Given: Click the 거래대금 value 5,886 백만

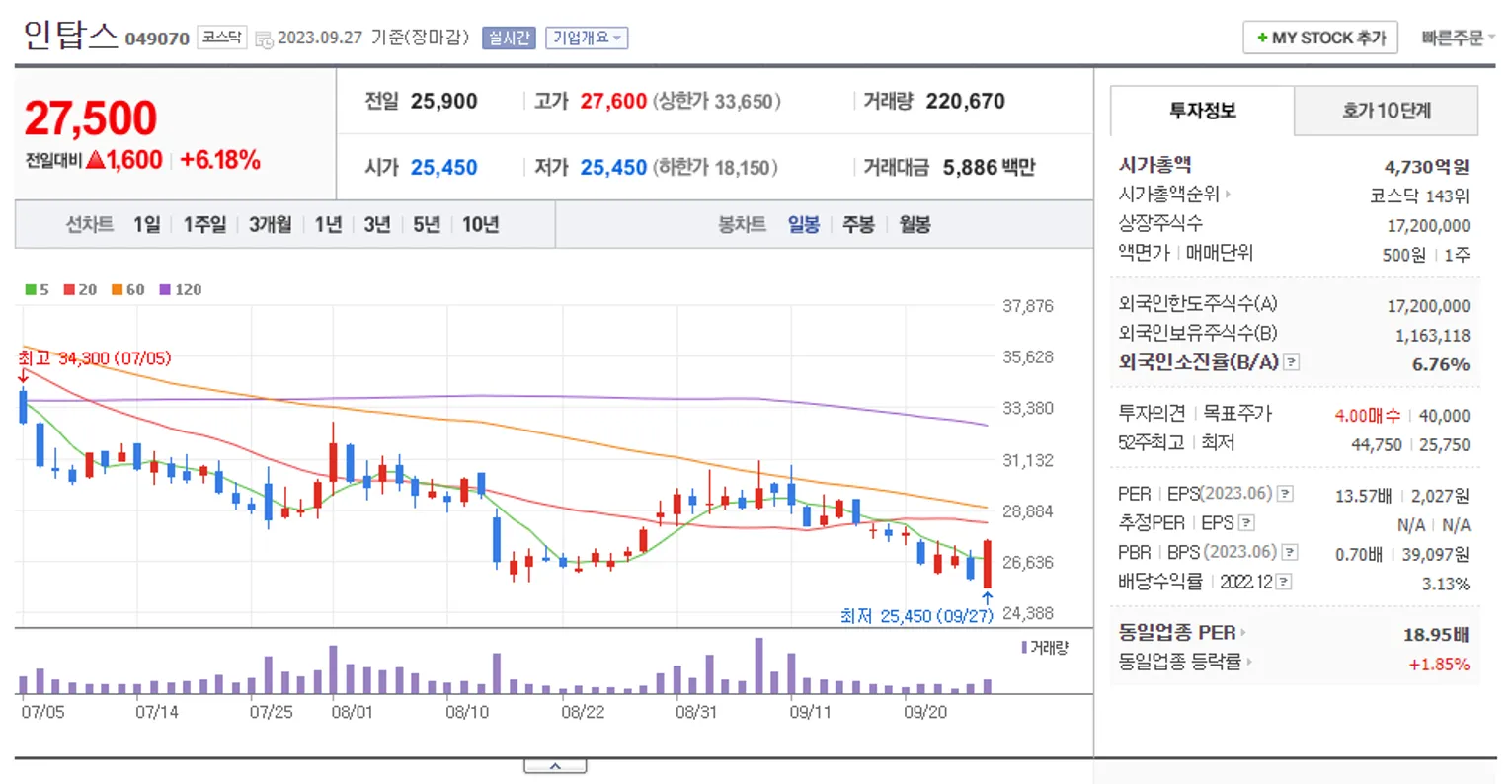Looking at the screenshot, I should click(989, 167).
